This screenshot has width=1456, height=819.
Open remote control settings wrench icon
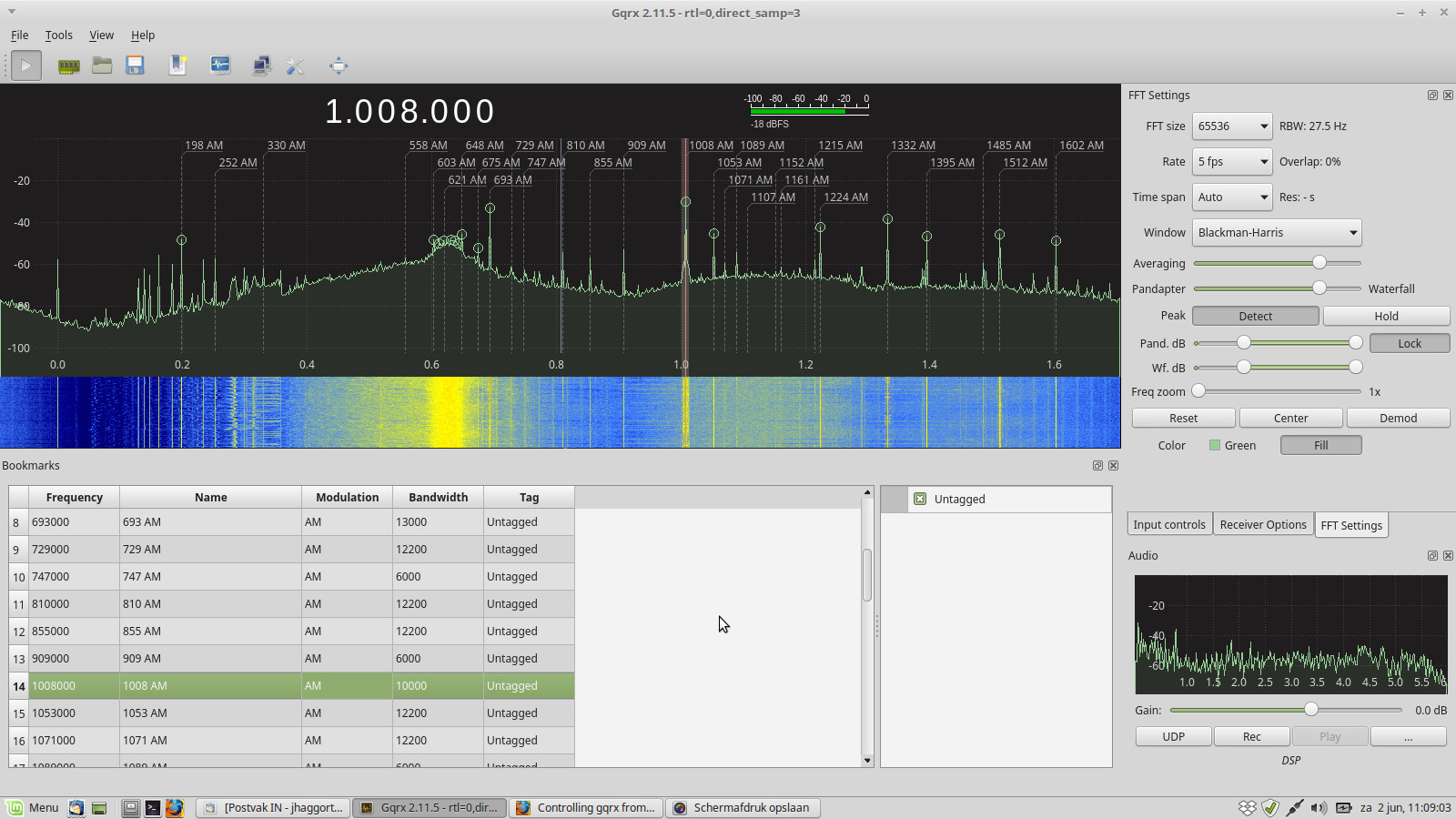click(295, 66)
